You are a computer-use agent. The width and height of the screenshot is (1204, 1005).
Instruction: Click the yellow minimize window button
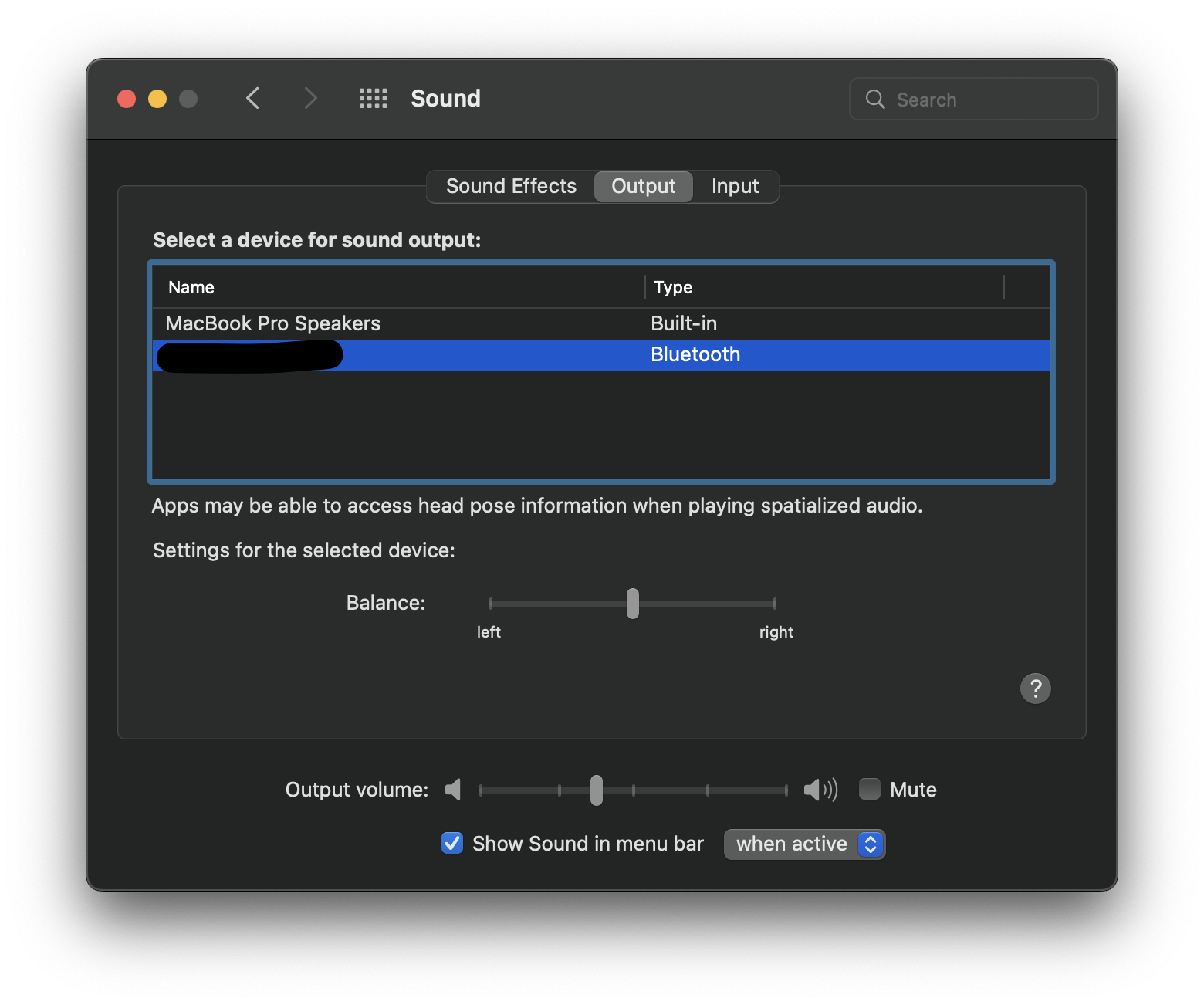point(157,99)
